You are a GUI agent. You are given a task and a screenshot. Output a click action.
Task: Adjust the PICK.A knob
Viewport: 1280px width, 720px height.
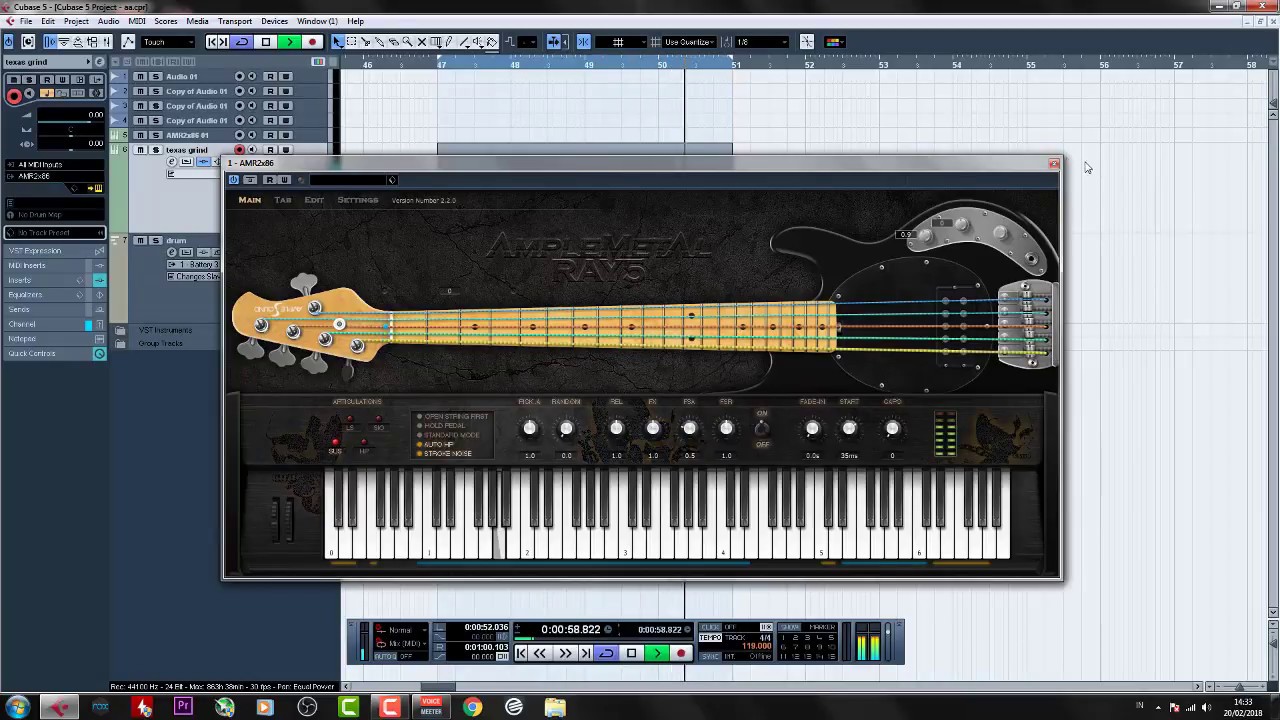(x=530, y=429)
